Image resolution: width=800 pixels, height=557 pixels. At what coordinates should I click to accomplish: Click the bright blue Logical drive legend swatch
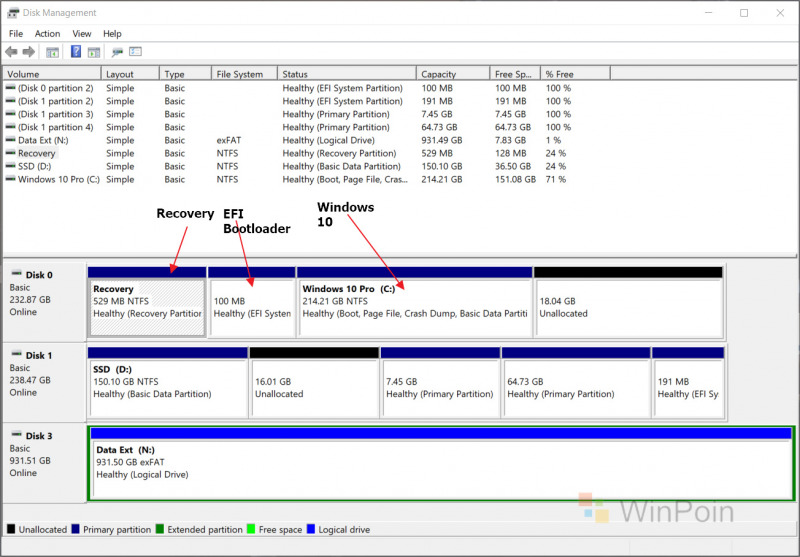pyautogui.click(x=311, y=529)
